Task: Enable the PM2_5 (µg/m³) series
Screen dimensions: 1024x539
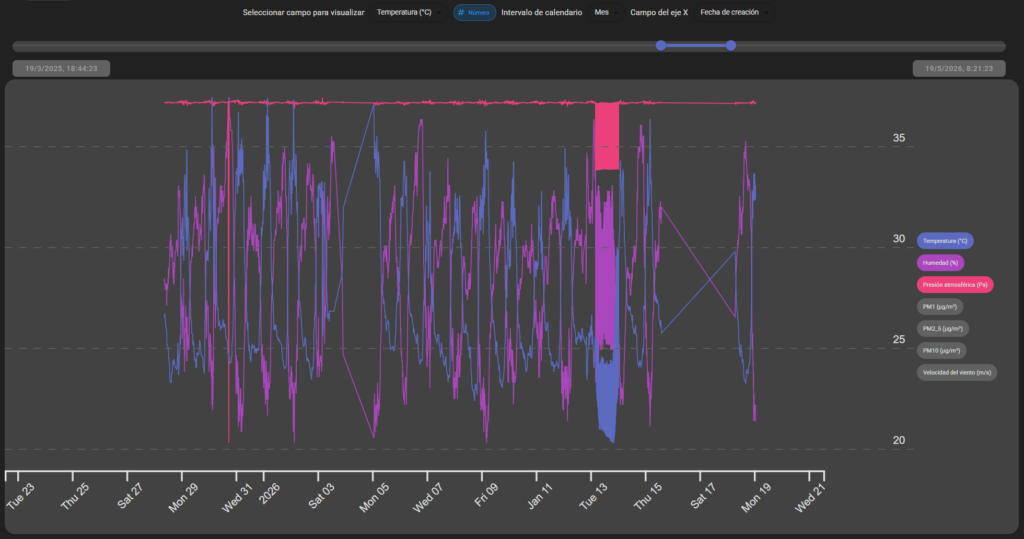Action: 942,329
